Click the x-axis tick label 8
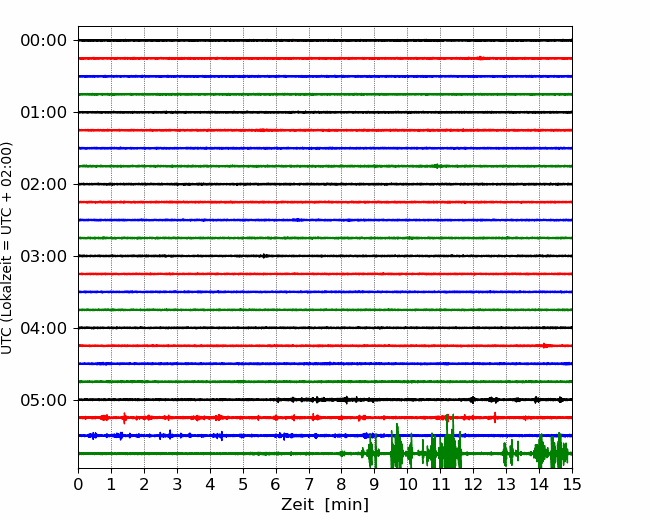The image size is (650, 520). click(342, 484)
